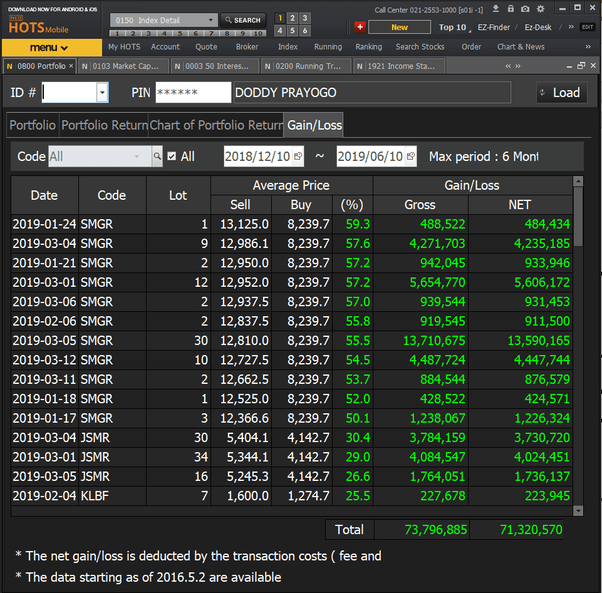602x593 pixels.
Task: Select the Gain/Loss sub-tab
Action: tap(314, 125)
